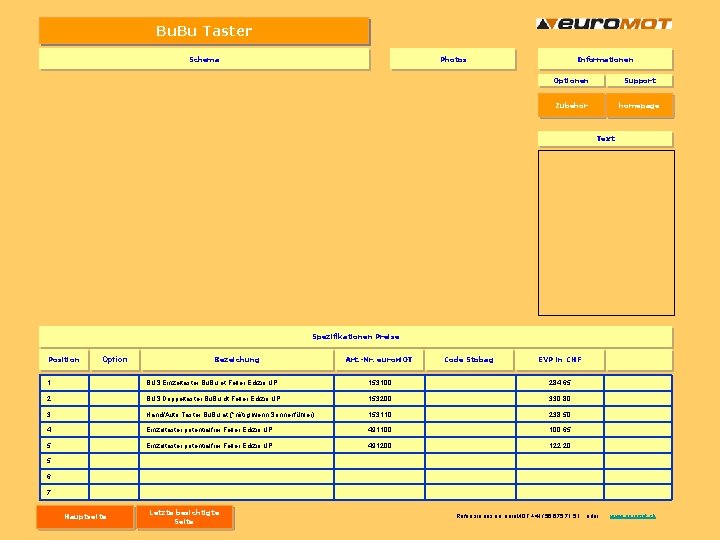Click position cell 3 in table
The image size is (720, 540).
[x=64, y=415]
